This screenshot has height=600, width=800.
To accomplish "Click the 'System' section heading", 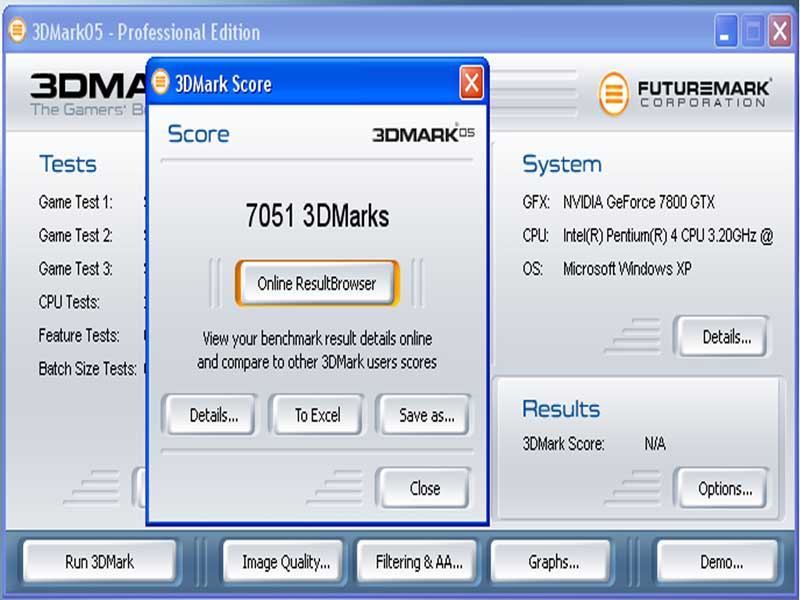I will 562,164.
